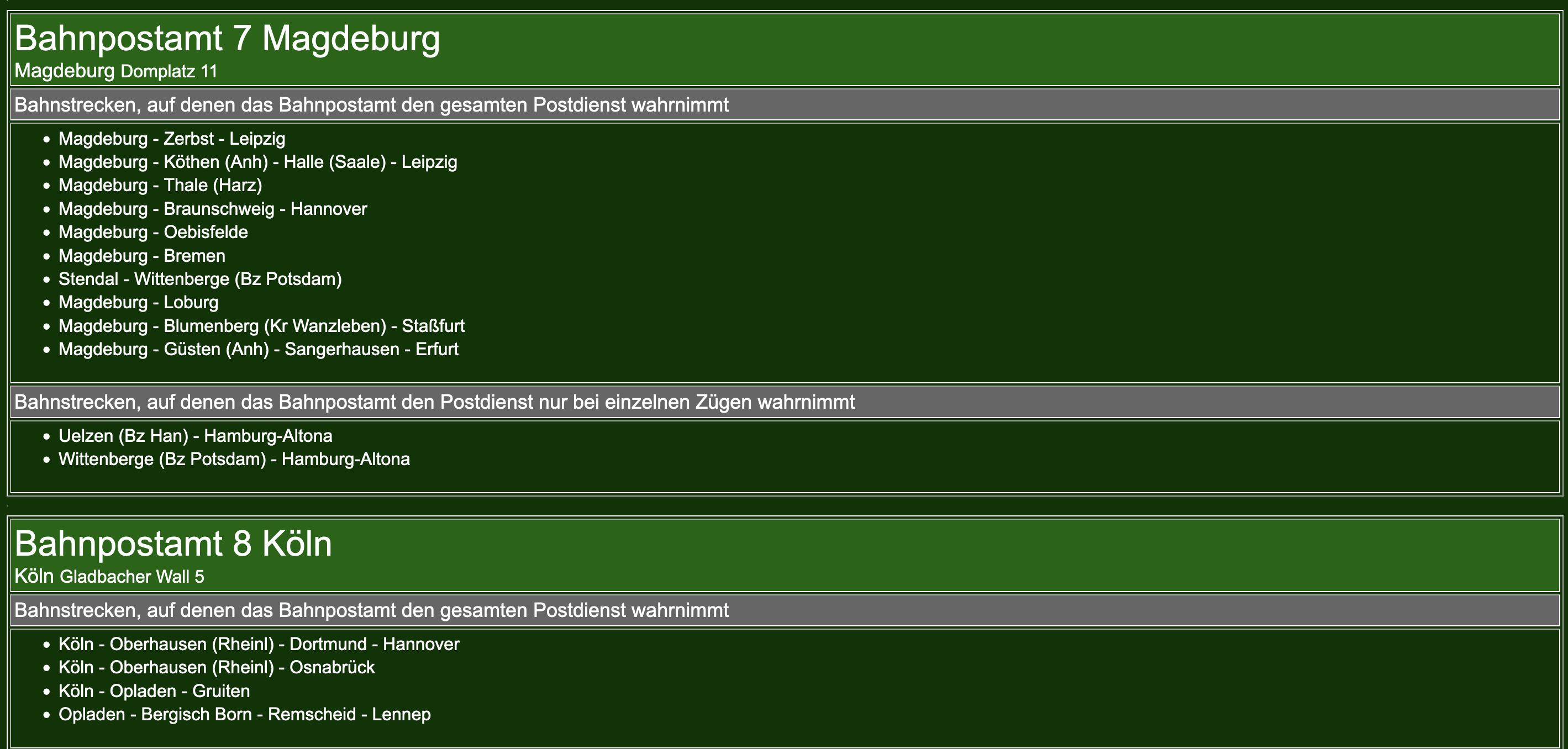Select Stendal - Wittenberge (Bz Potsdam) entry

click(x=199, y=279)
